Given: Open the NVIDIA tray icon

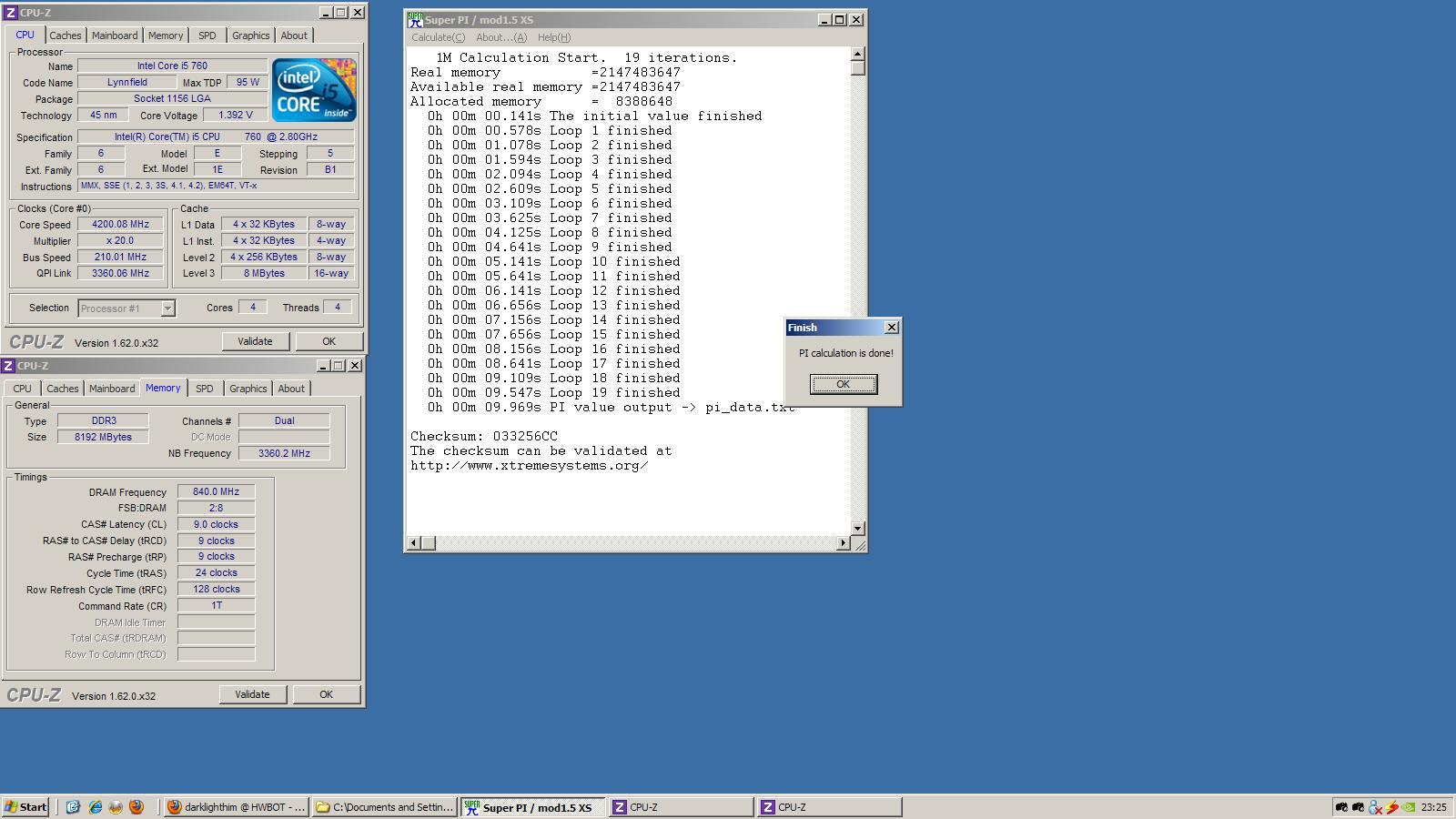Looking at the screenshot, I should pyautogui.click(x=1409, y=807).
